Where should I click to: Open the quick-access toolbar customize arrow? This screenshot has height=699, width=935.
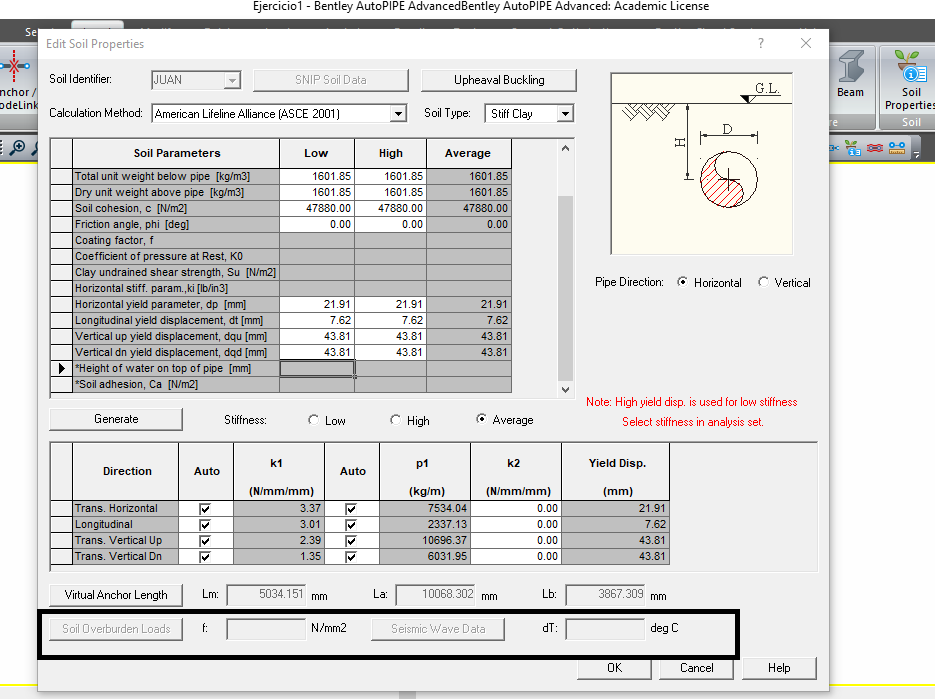916,154
